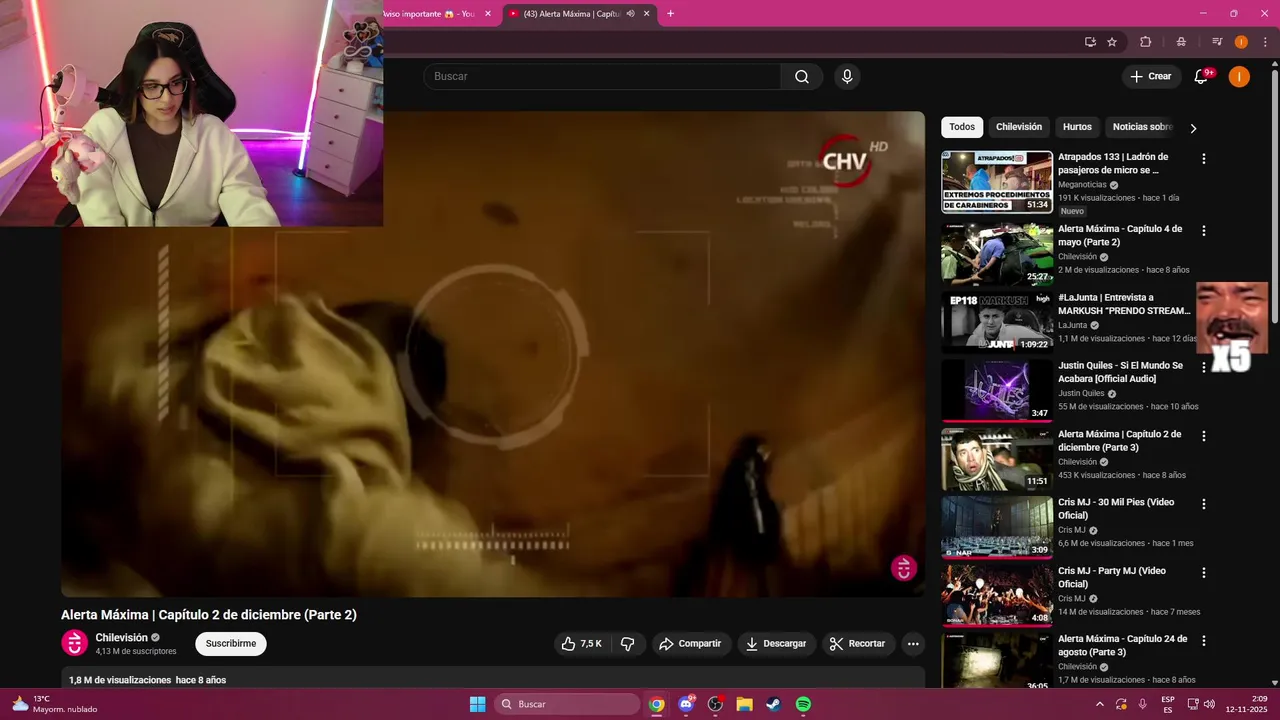
Task: Click the Windows taskbar Buscar box
Action: point(567,704)
